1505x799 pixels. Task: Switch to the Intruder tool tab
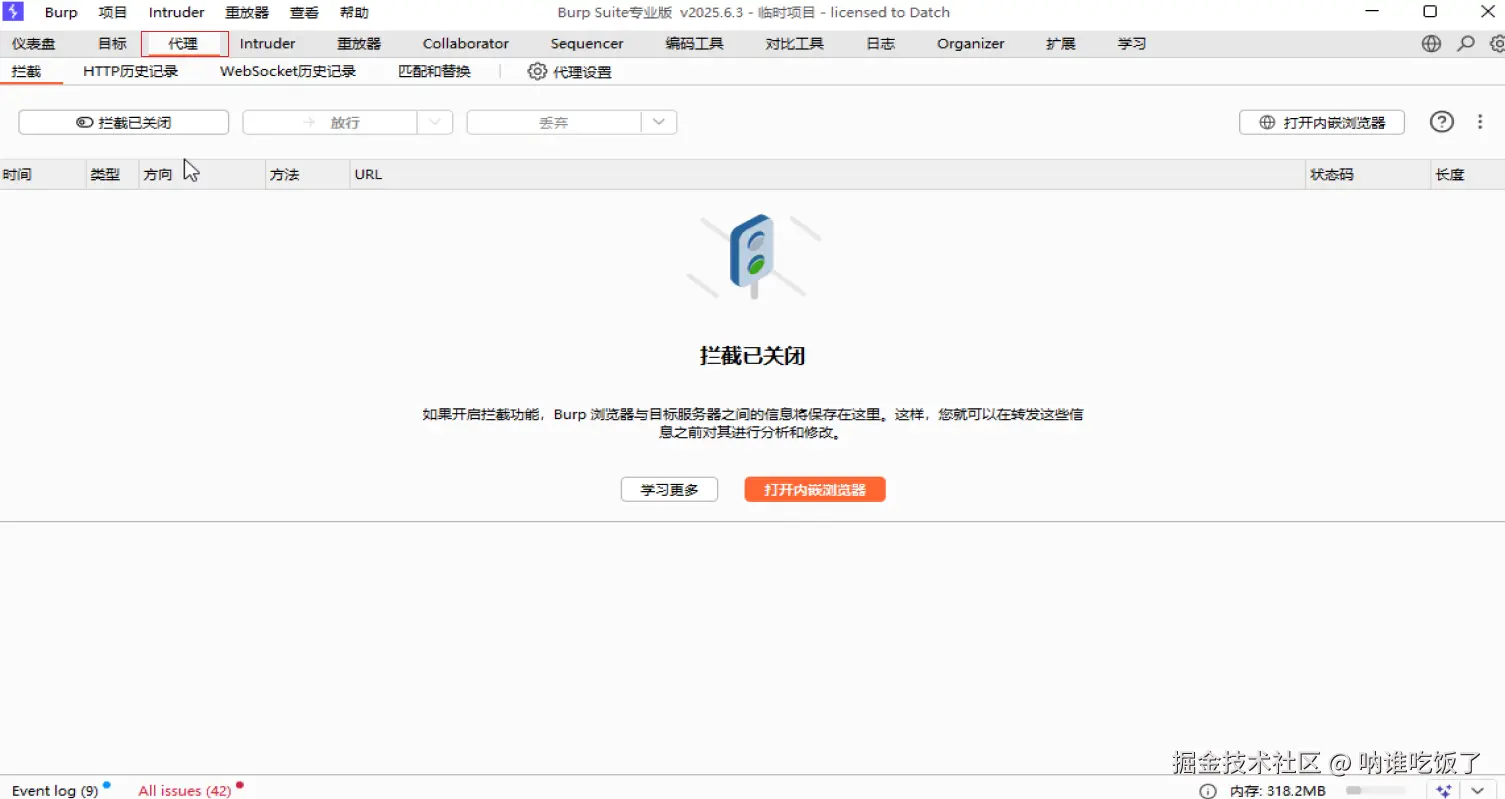tap(267, 44)
